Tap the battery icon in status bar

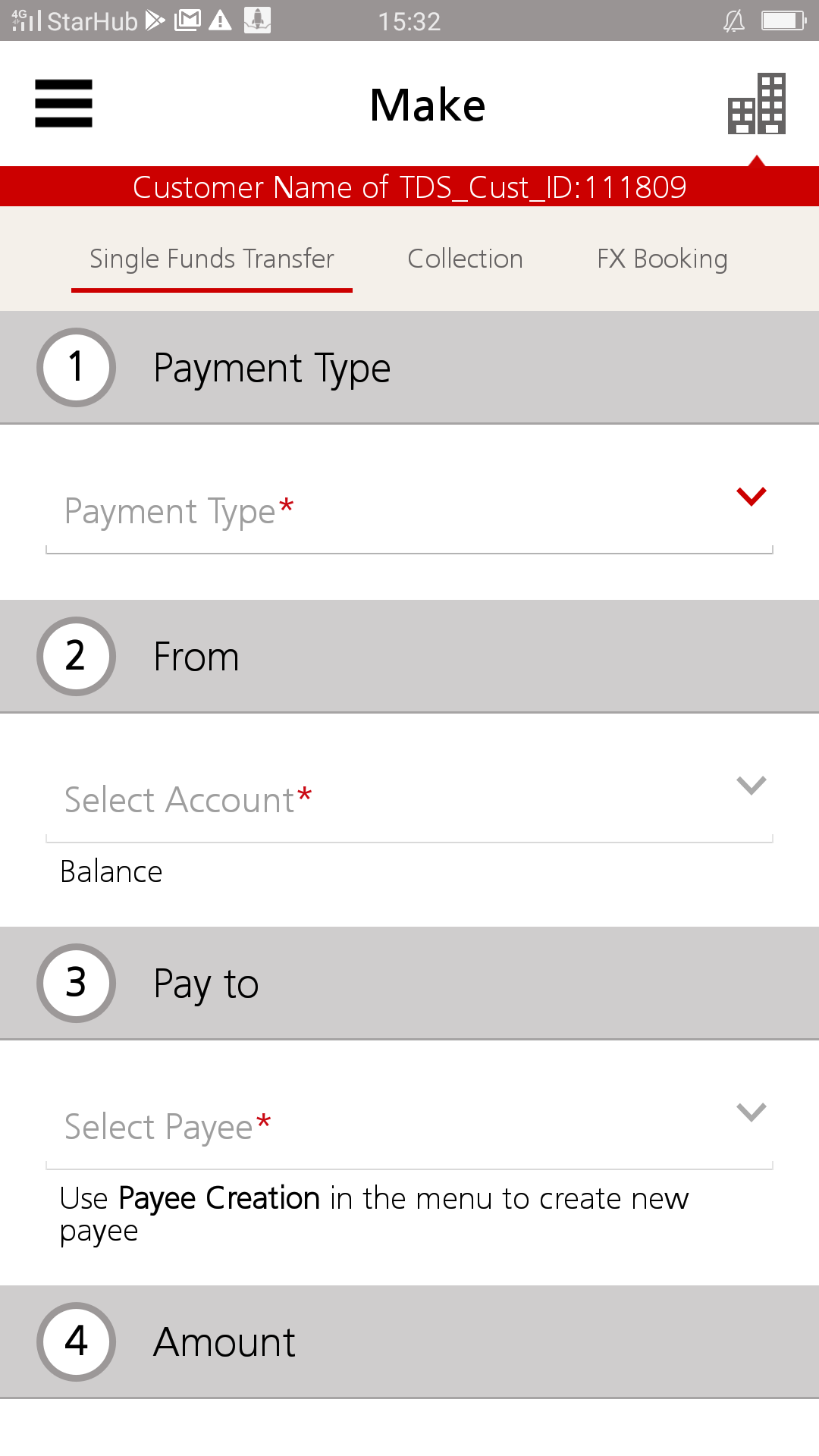coord(783,20)
